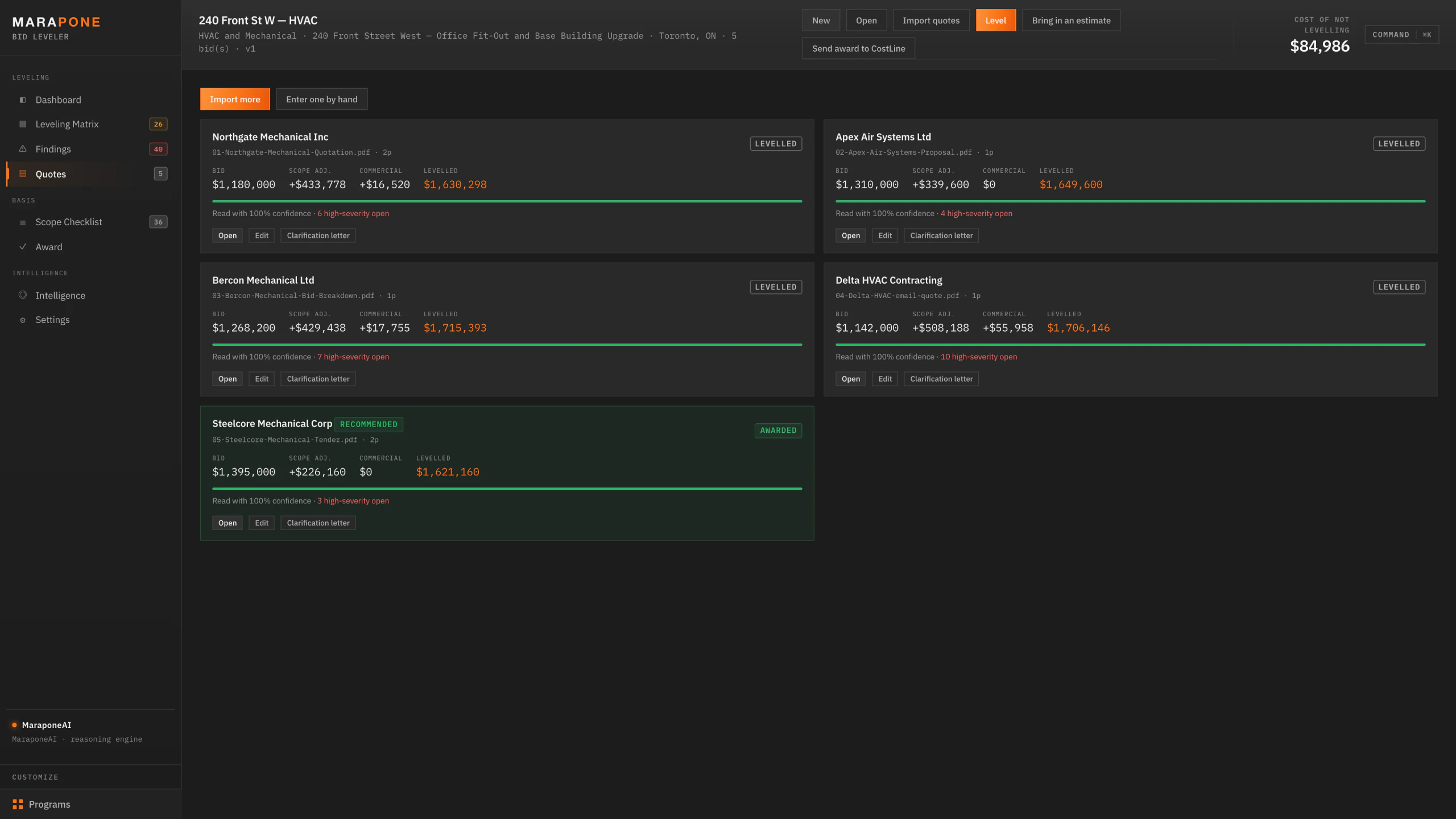Click Steelcore's green confidence bar

click(x=507, y=489)
